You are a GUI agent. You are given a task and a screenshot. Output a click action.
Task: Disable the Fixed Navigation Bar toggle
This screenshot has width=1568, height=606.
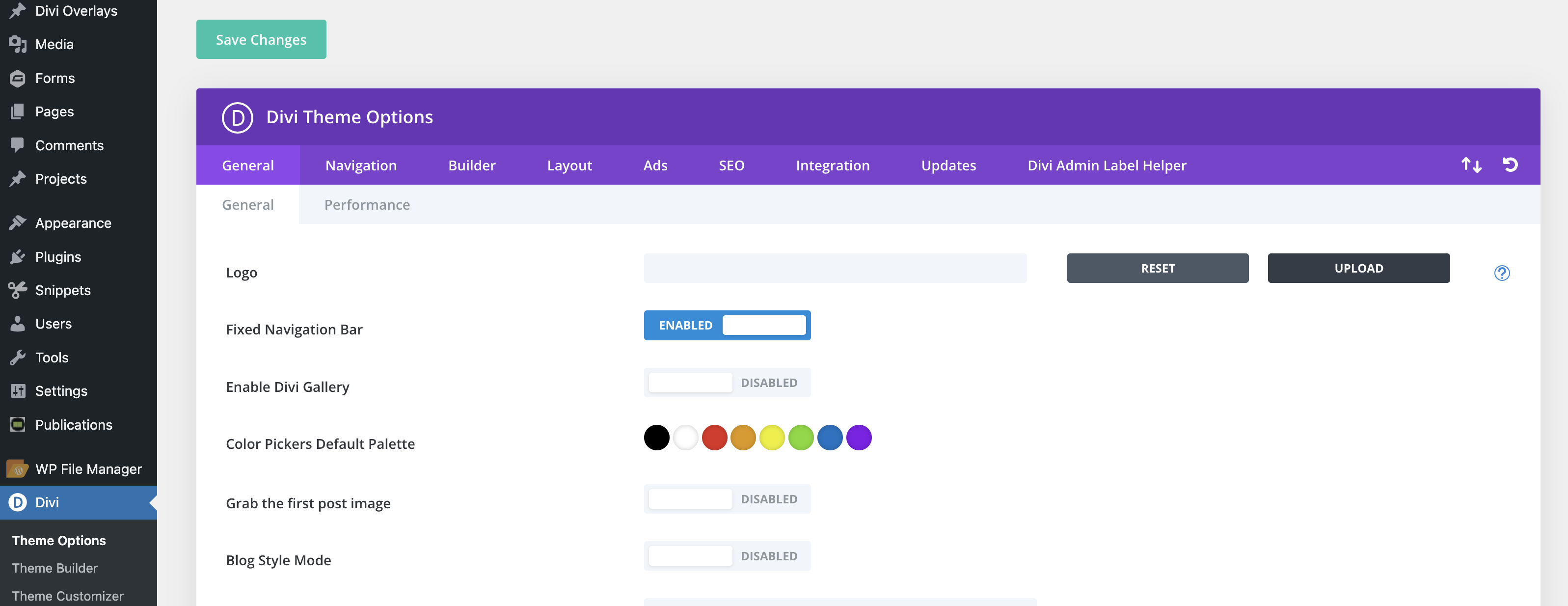click(x=727, y=325)
